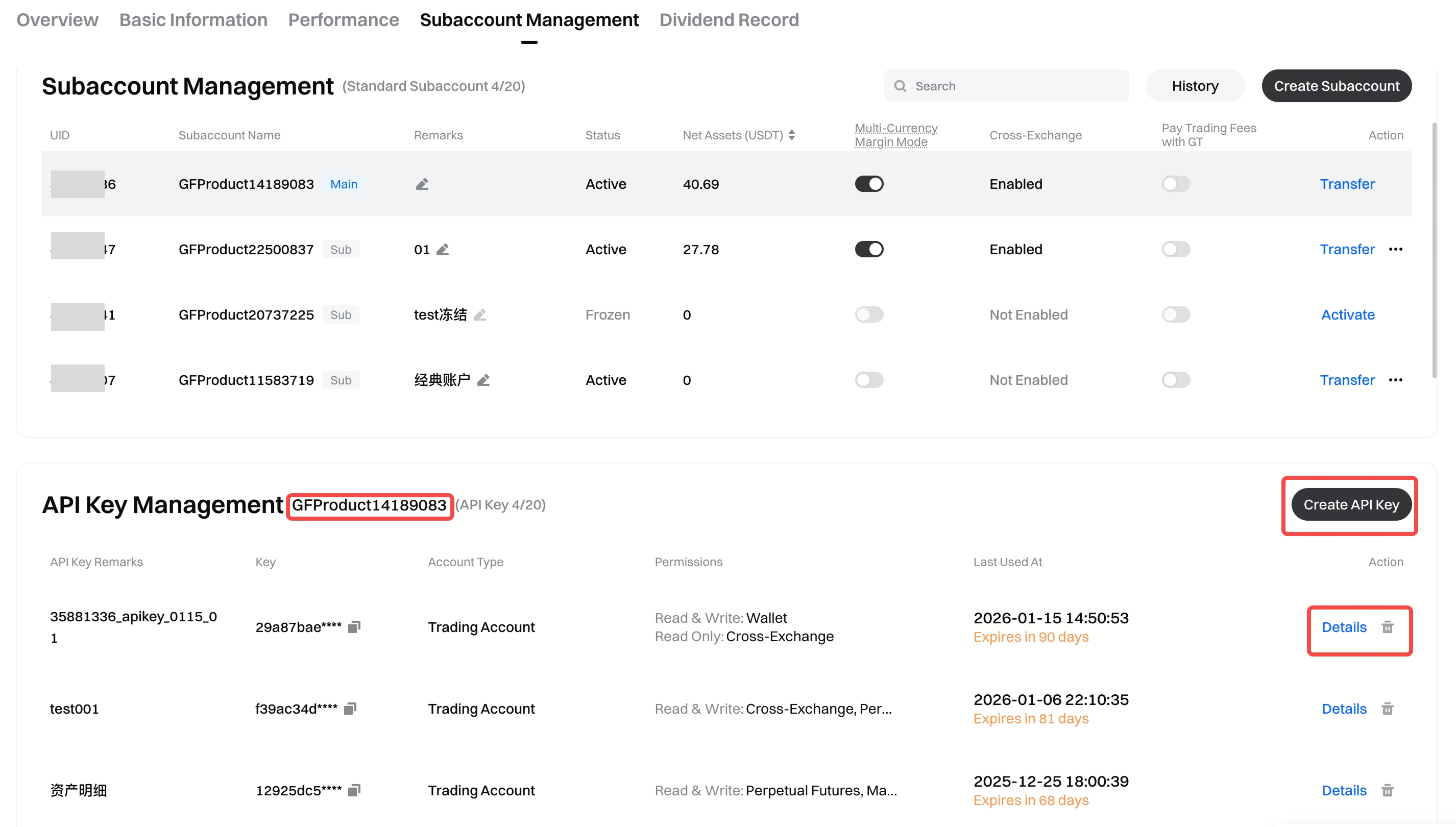
Task: Click the subaccount list vertical scrollbar
Action: (1435, 250)
